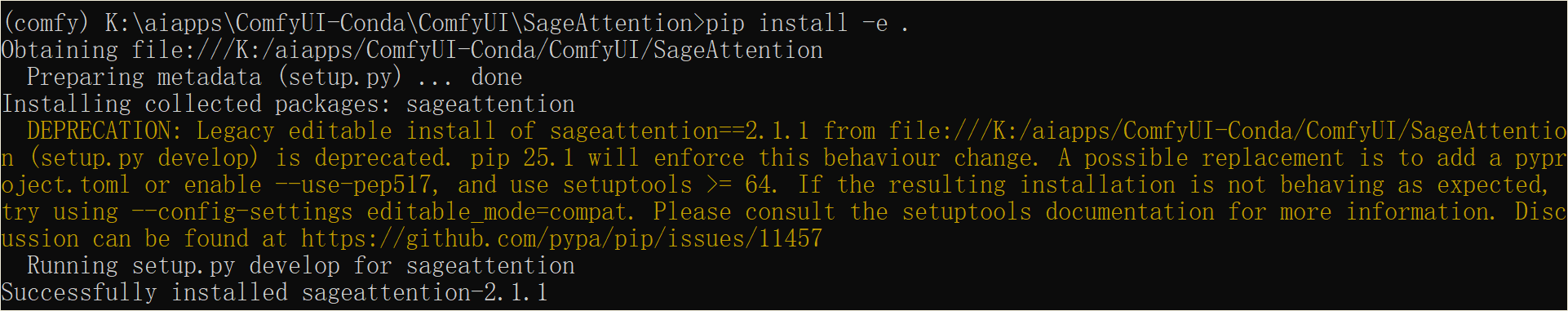Click the pyproject.toml word fragment
The image size is (1568, 311).
click(65, 185)
